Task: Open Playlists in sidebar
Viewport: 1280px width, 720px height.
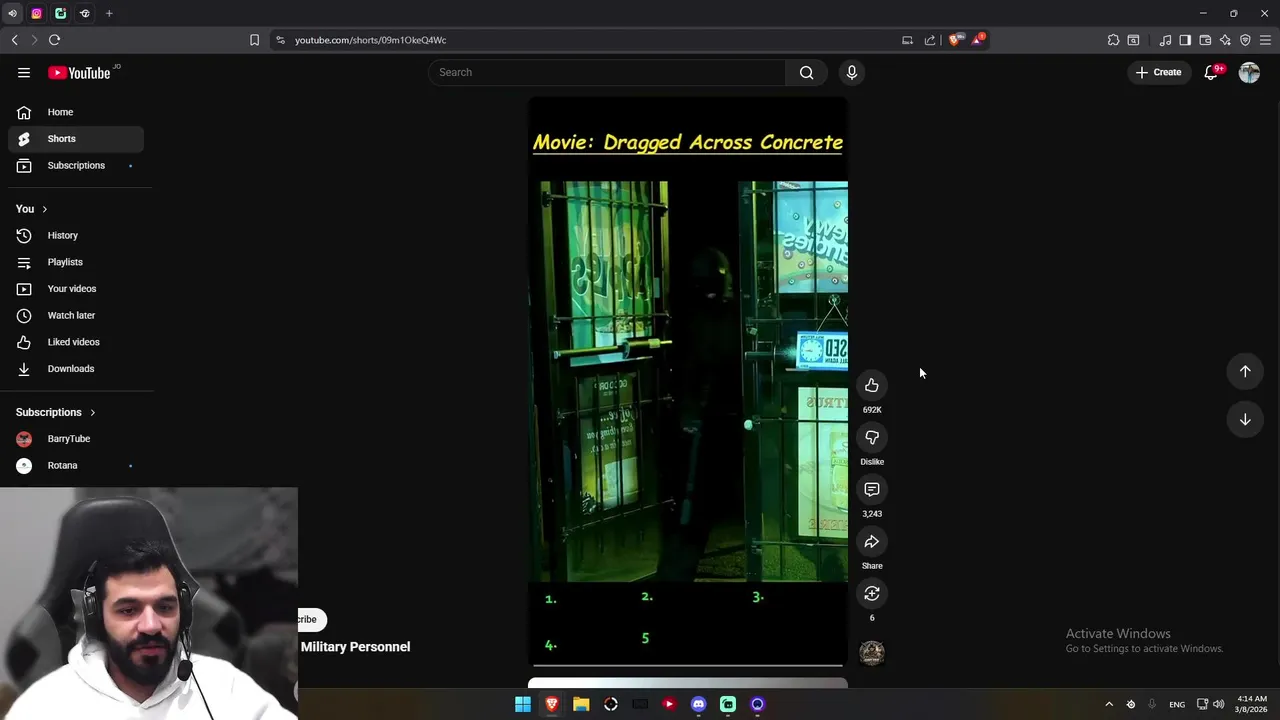Action: pos(76,262)
